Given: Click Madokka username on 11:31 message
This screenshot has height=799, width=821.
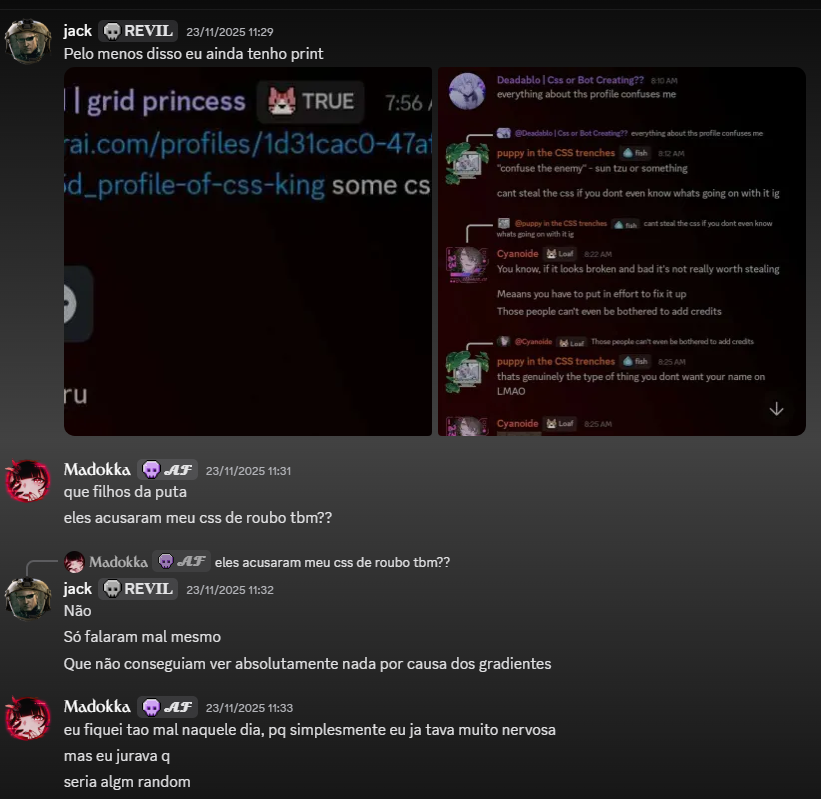Looking at the screenshot, I should coord(97,470).
